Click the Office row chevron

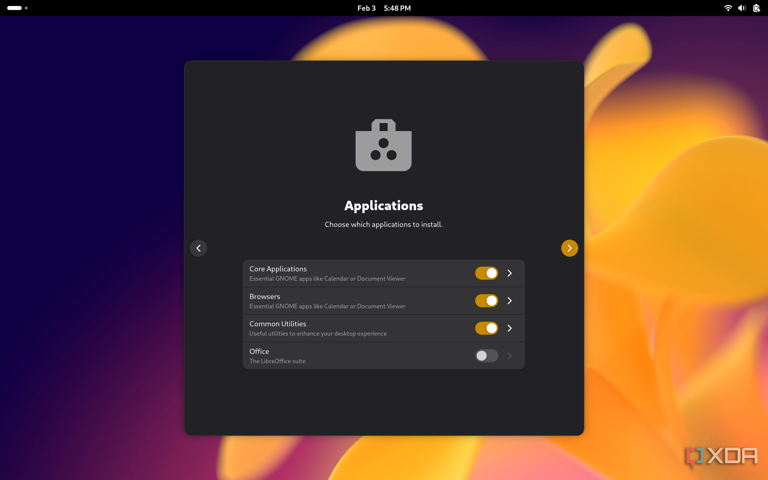tap(509, 356)
